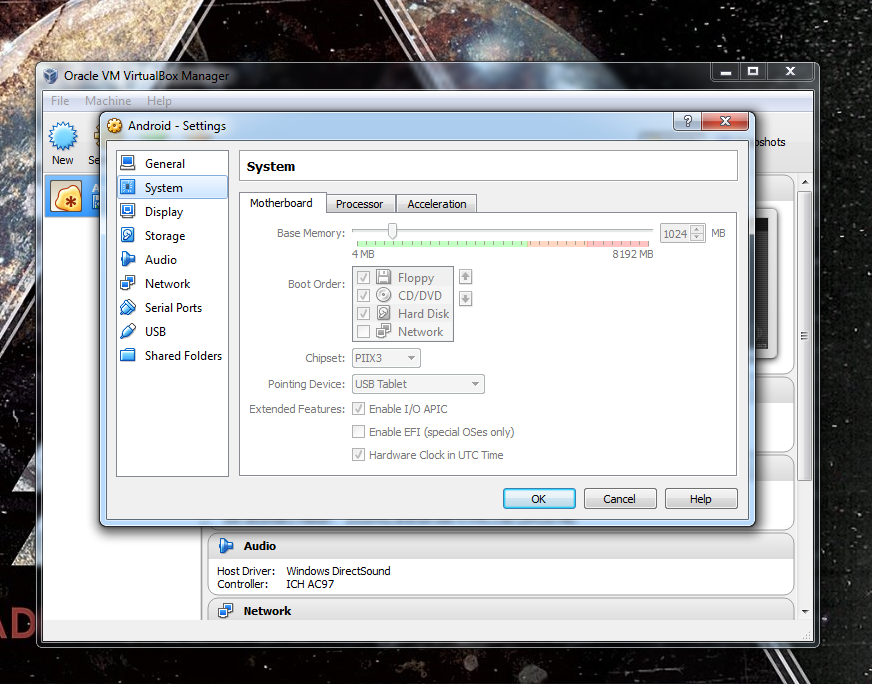
Task: Click the Manager details scrollbar up arrow
Action: pos(805,182)
